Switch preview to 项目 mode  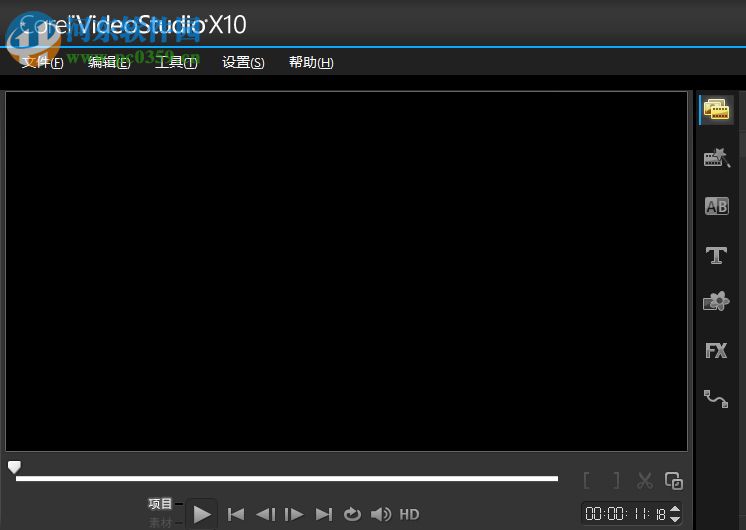click(160, 503)
